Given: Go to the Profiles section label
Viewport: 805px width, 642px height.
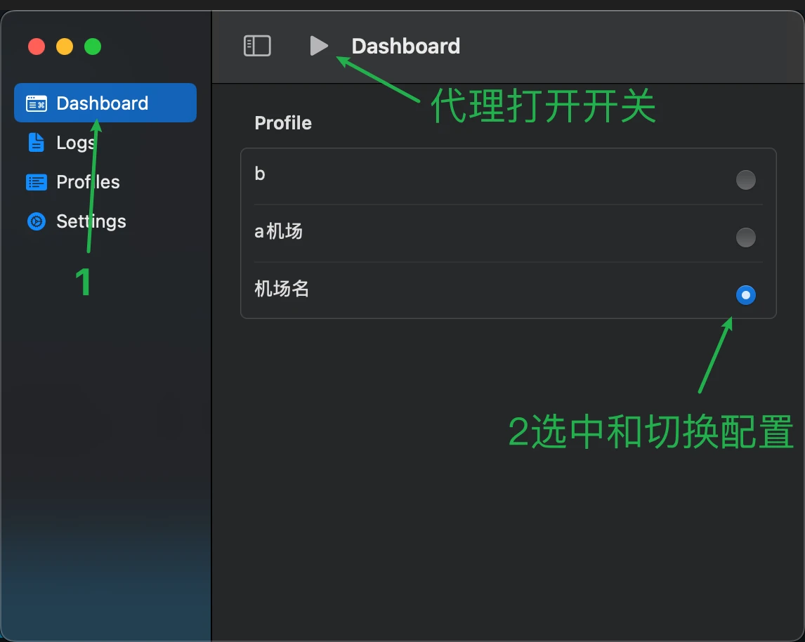Looking at the screenshot, I should click(x=88, y=182).
